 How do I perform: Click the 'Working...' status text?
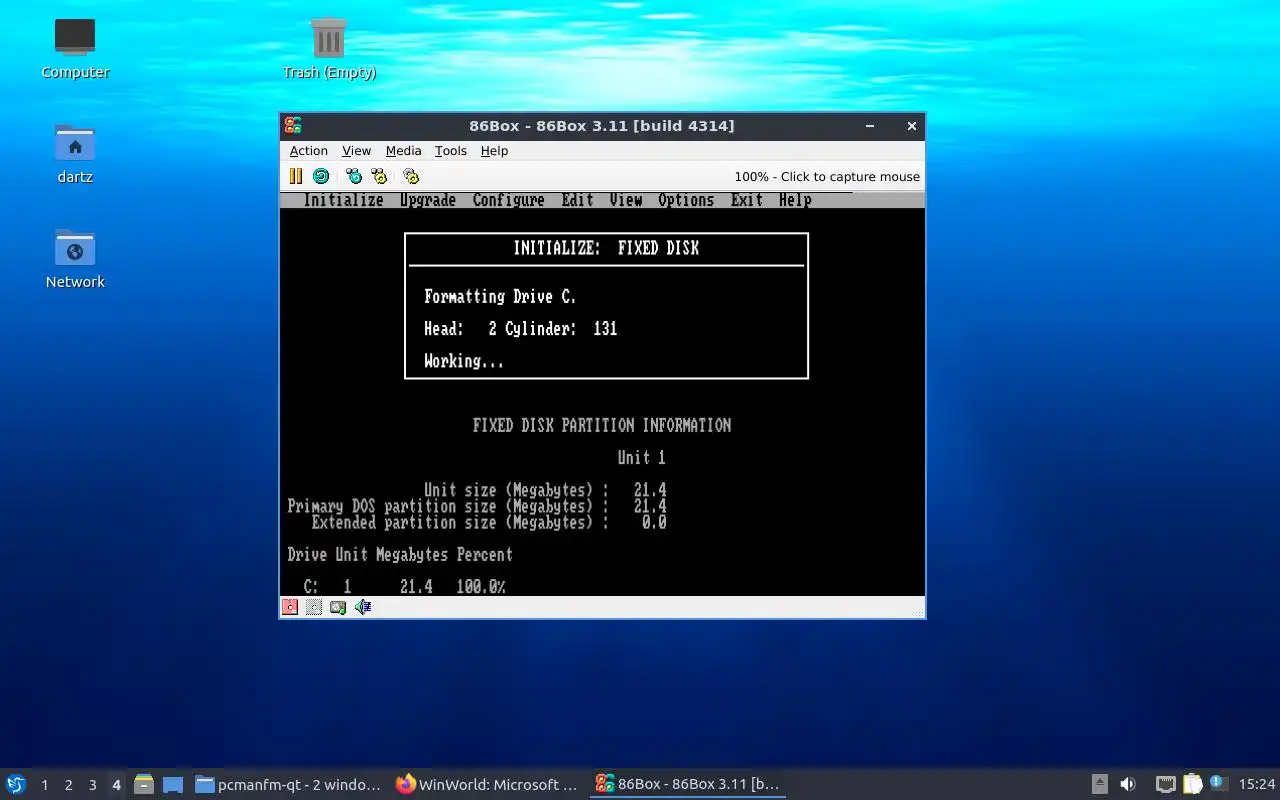tap(464, 361)
